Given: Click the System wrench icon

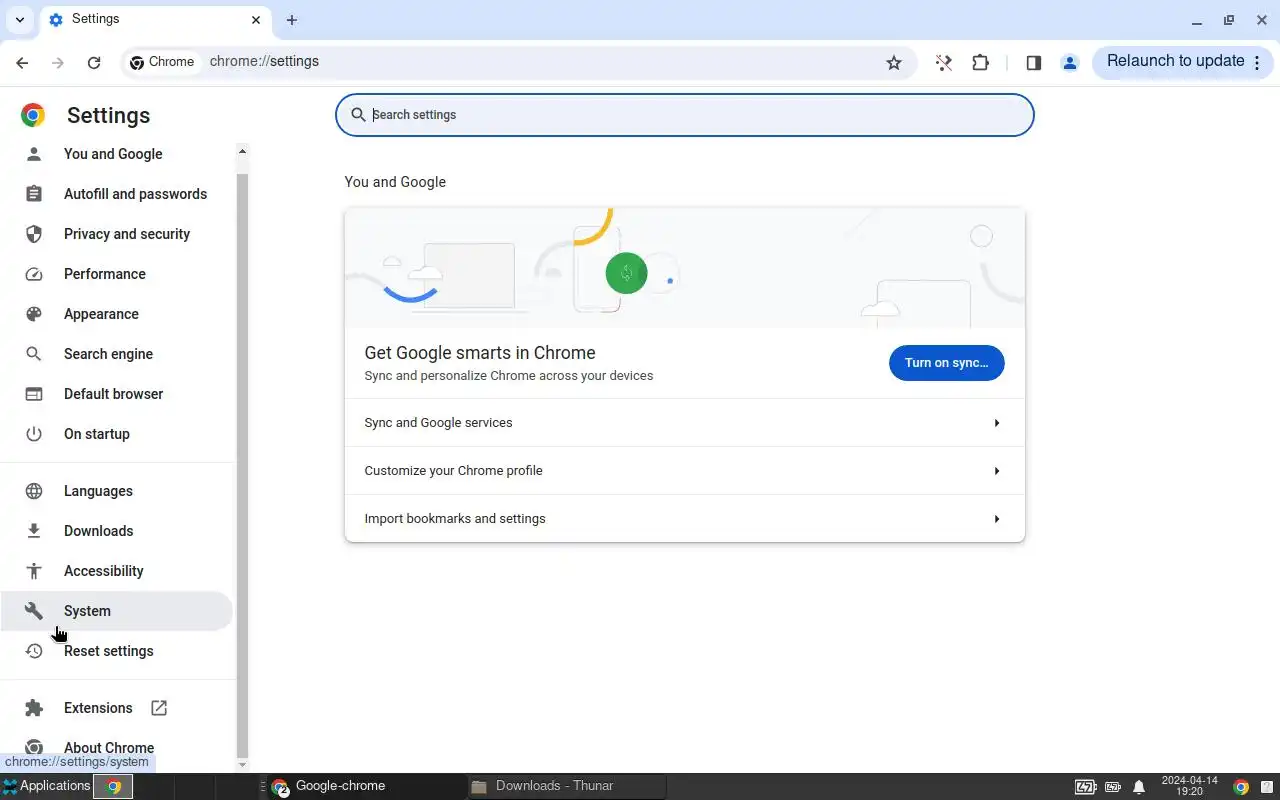Looking at the screenshot, I should coord(34,611).
